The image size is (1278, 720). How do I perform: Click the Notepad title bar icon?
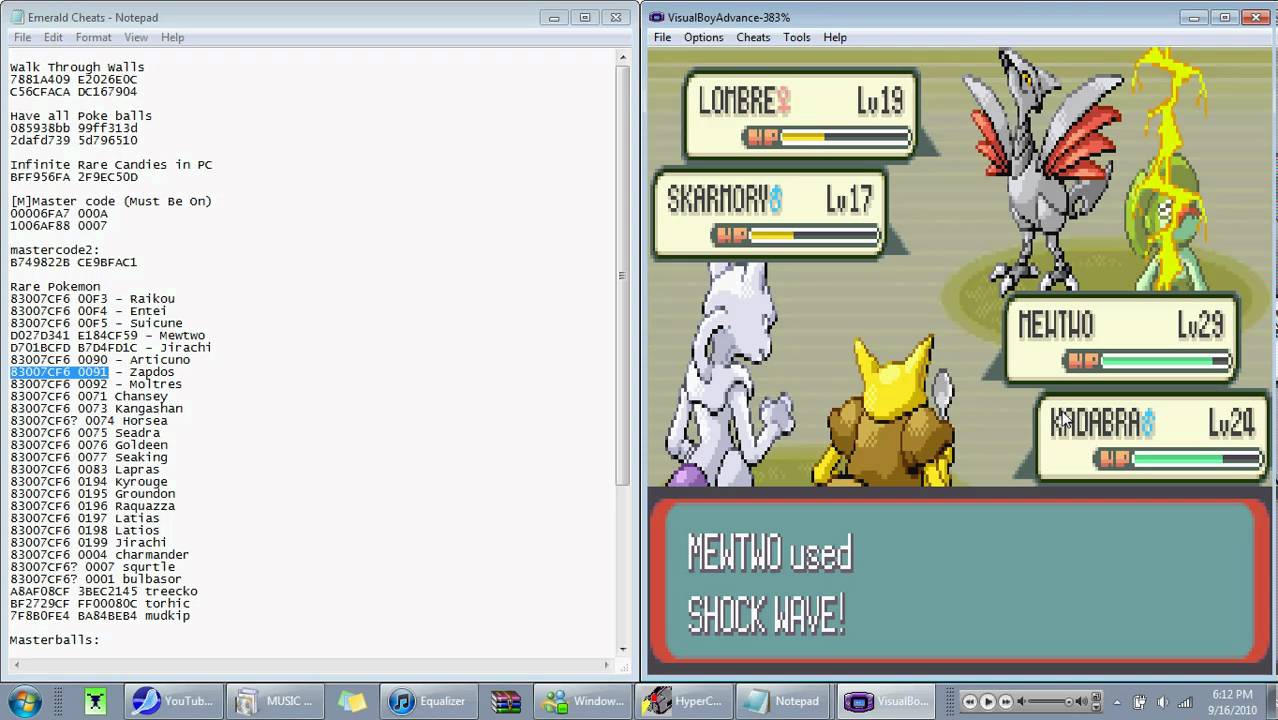pos(18,17)
